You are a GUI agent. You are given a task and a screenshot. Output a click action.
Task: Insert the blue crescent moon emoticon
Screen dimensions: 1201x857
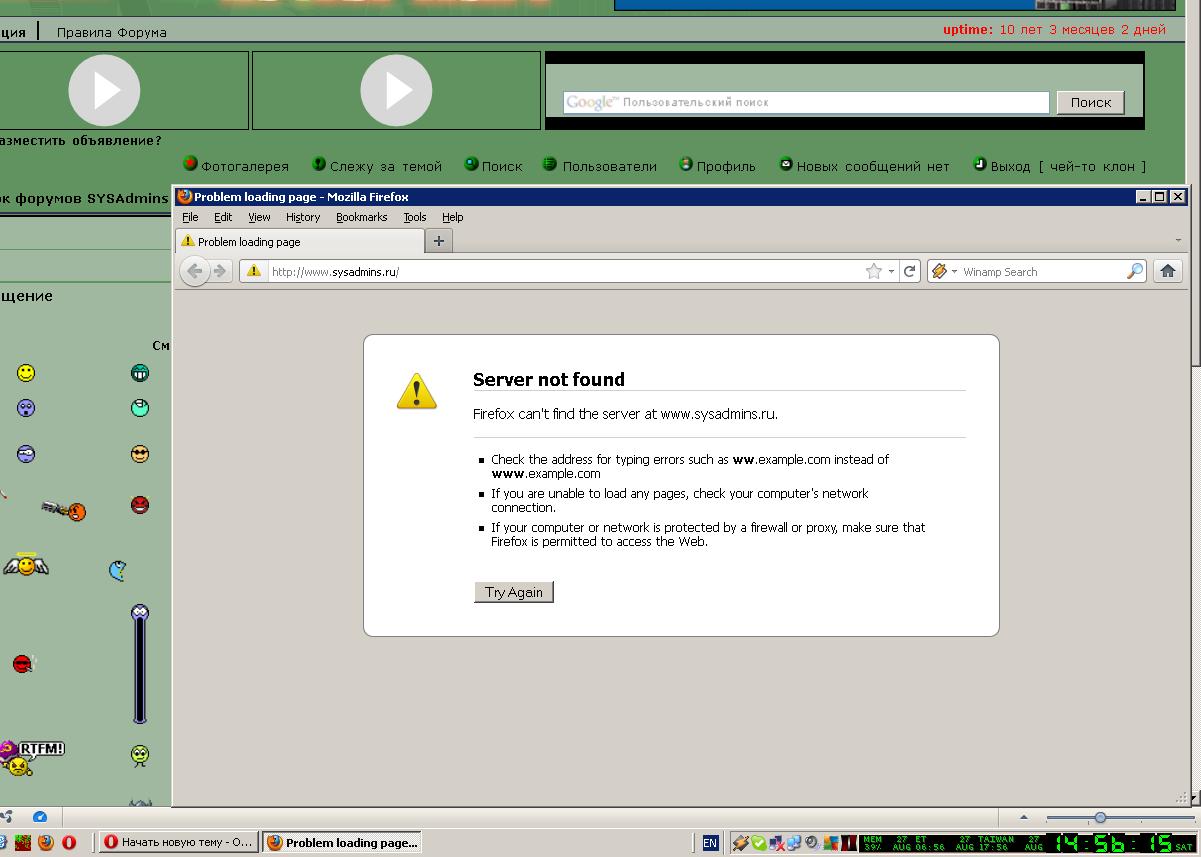coord(117,570)
